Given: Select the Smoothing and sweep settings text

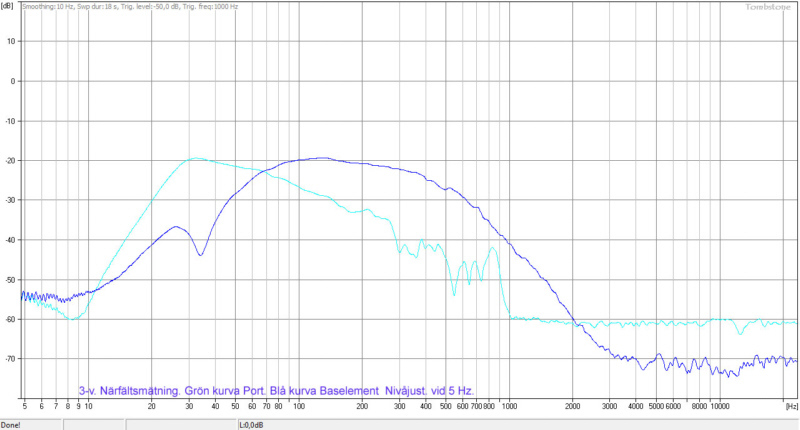Looking at the screenshot, I should [132, 6].
